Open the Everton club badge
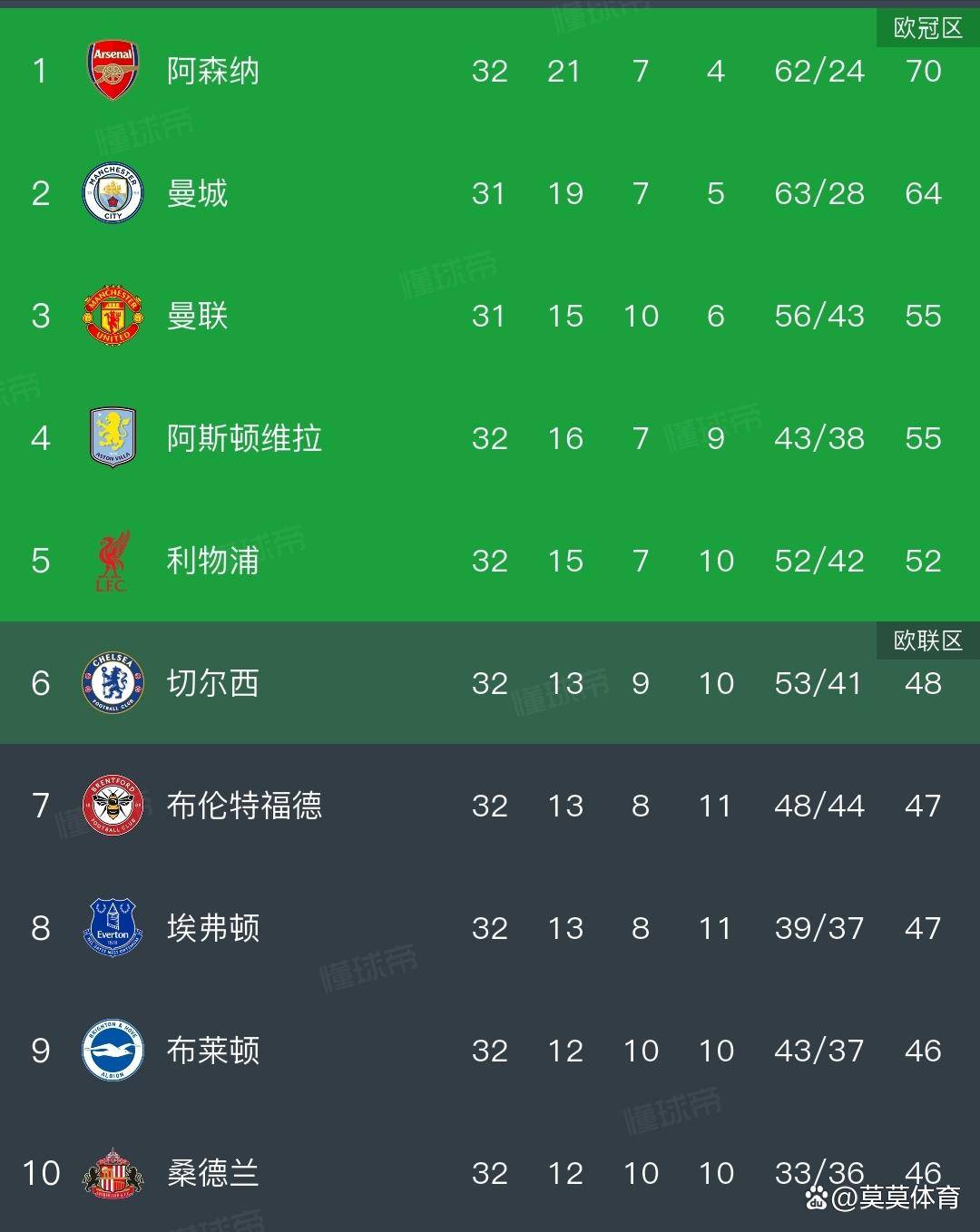Viewport: 980px width, 1232px height. tap(113, 927)
